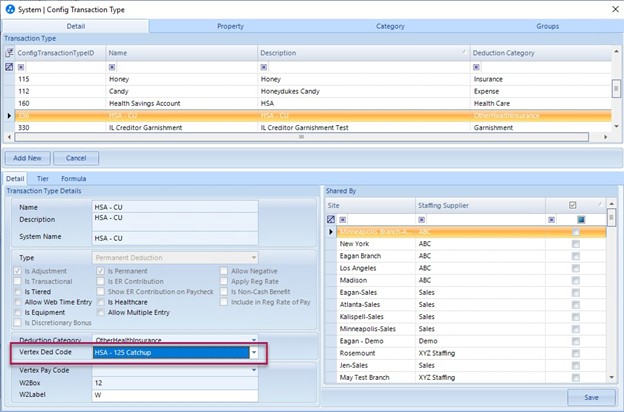Sort by the Description column header

click(x=364, y=53)
